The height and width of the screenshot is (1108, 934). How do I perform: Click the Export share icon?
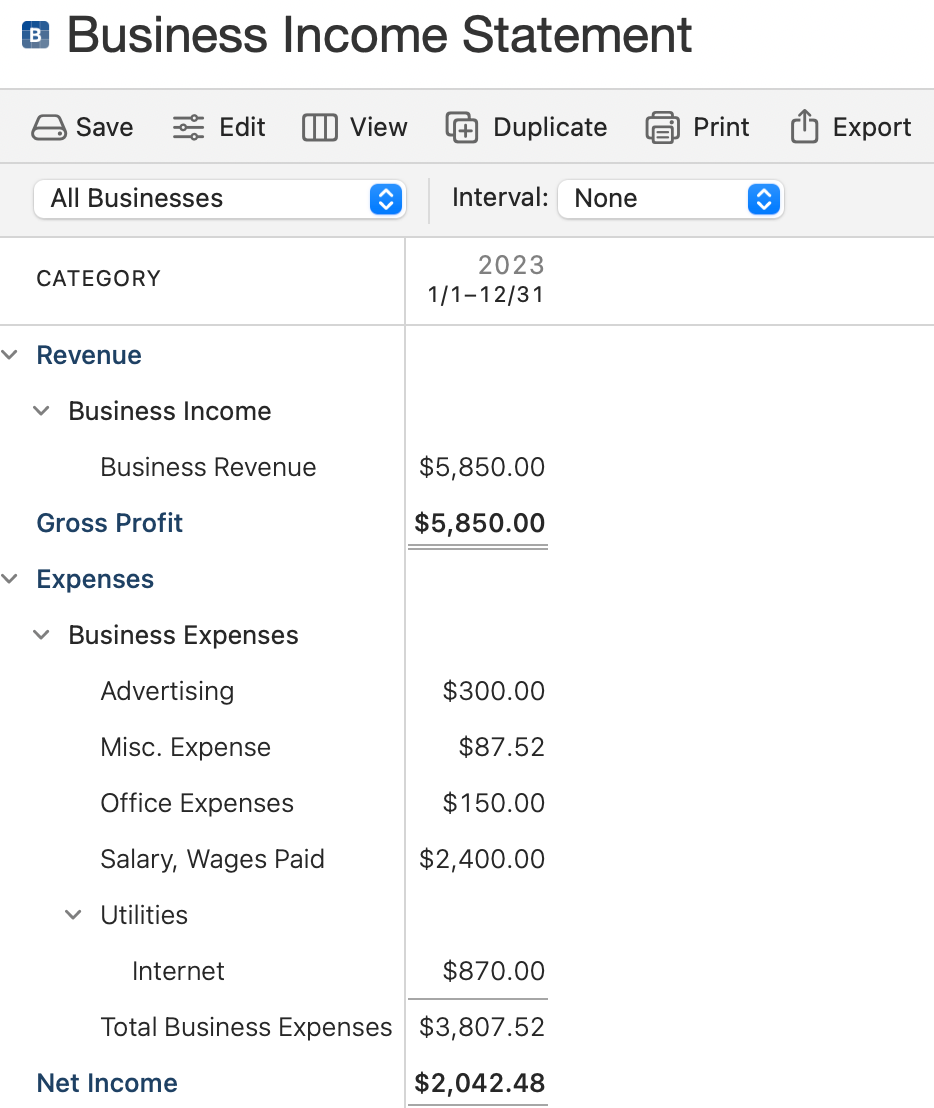tap(804, 128)
